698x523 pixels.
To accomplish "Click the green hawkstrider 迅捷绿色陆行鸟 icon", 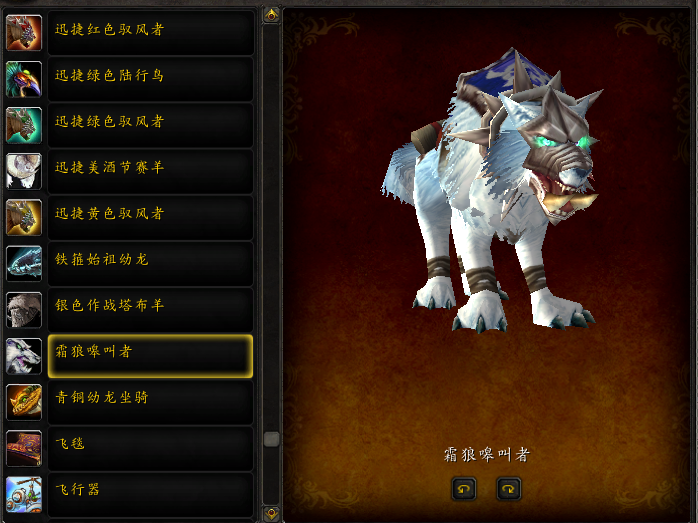I will [24, 79].
